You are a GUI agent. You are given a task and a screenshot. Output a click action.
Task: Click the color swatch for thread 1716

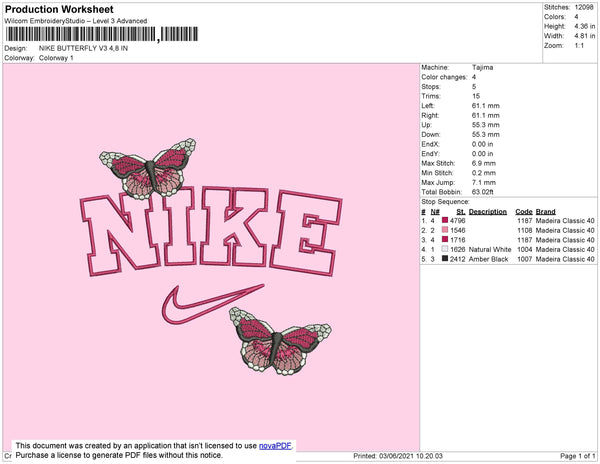445,239
